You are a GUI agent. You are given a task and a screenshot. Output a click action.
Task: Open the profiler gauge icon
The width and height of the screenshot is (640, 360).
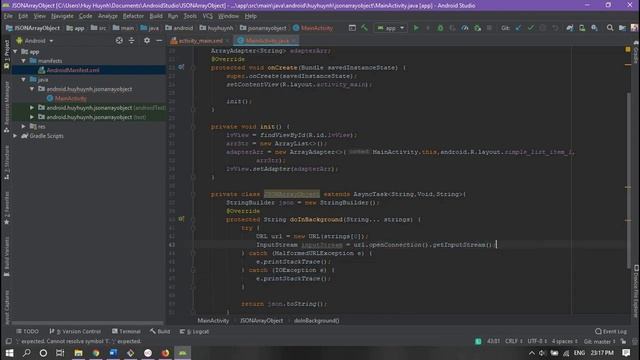(465, 28)
